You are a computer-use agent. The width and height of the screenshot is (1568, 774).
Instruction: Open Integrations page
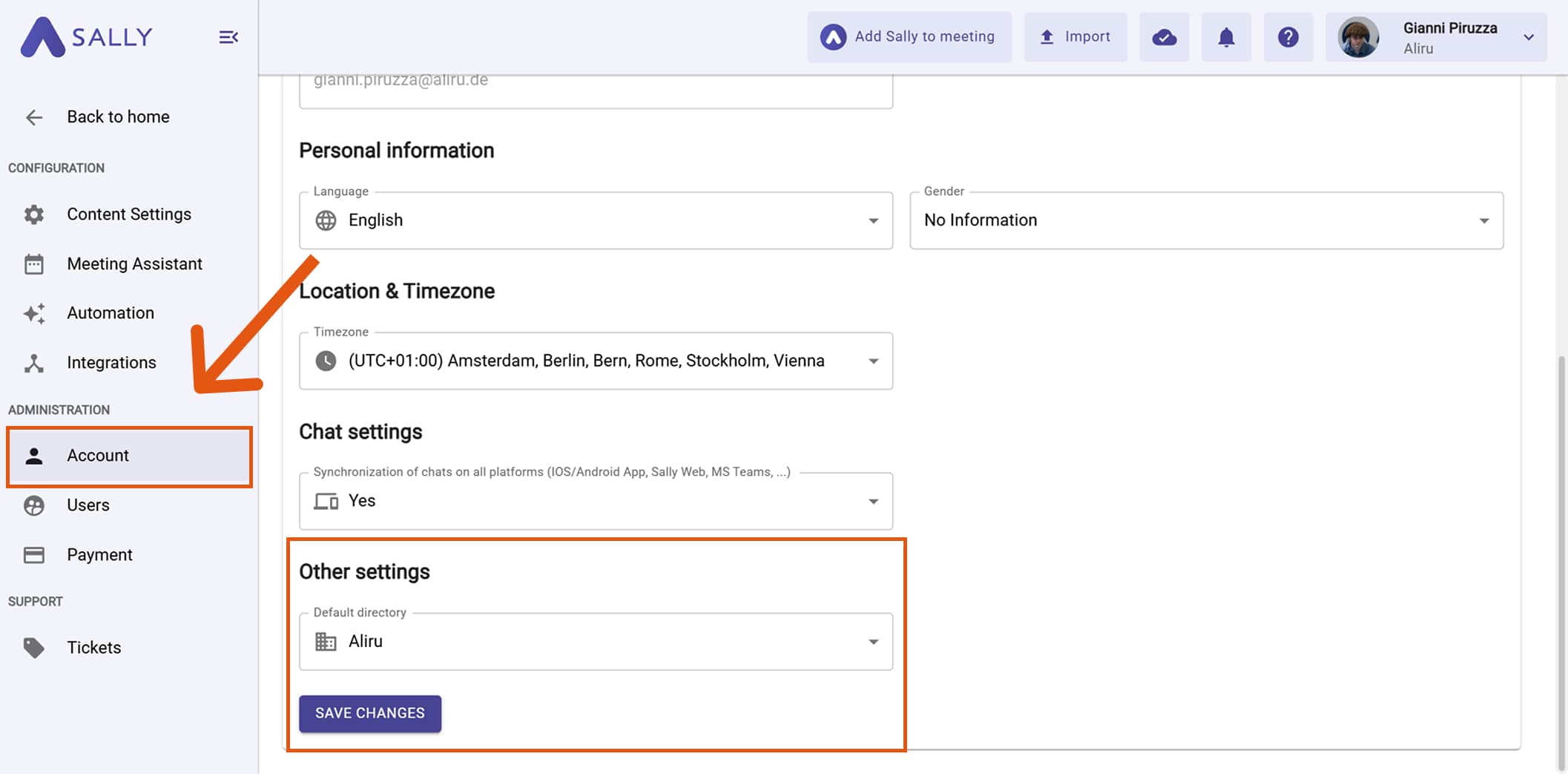click(129, 363)
